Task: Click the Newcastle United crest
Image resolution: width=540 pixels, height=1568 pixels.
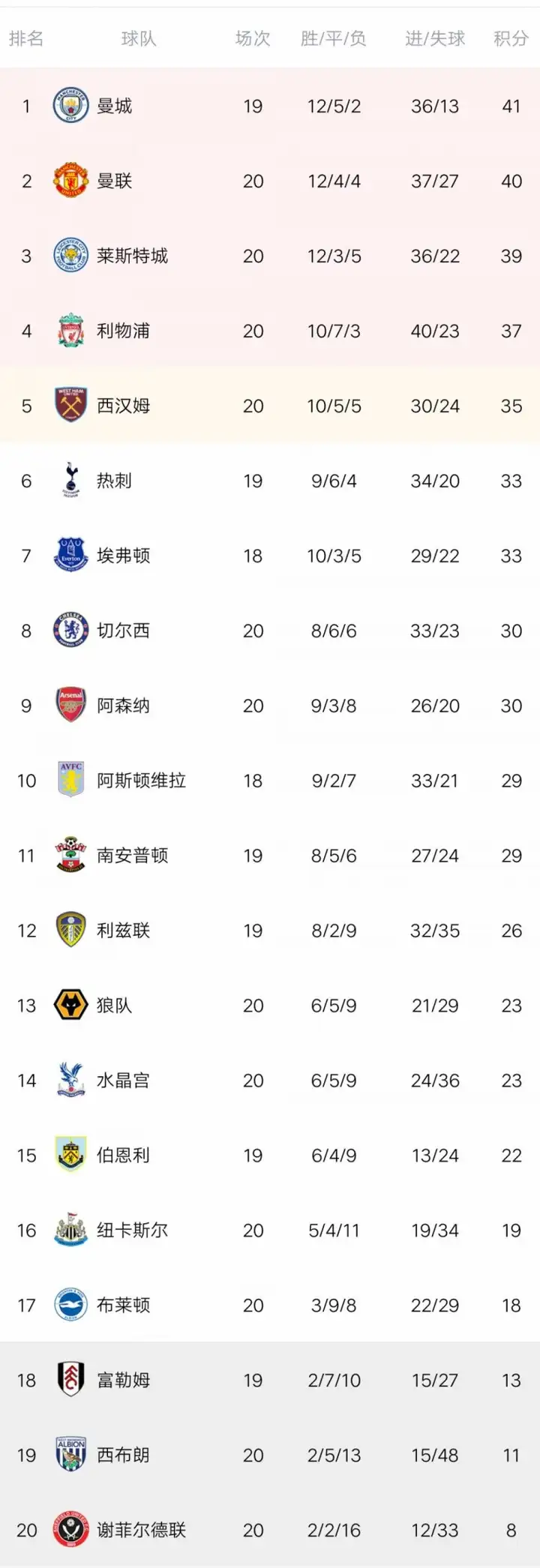Action: pyautogui.click(x=71, y=1231)
